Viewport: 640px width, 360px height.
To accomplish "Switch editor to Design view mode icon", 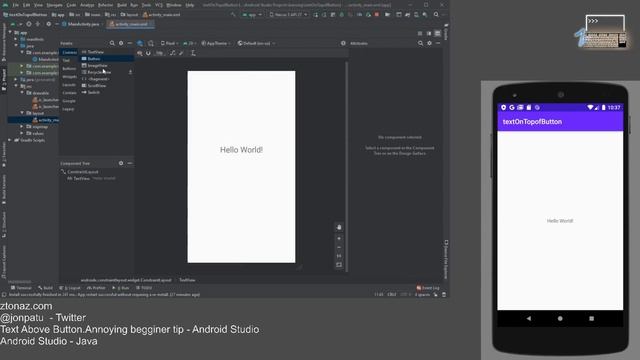I will coord(438,33).
